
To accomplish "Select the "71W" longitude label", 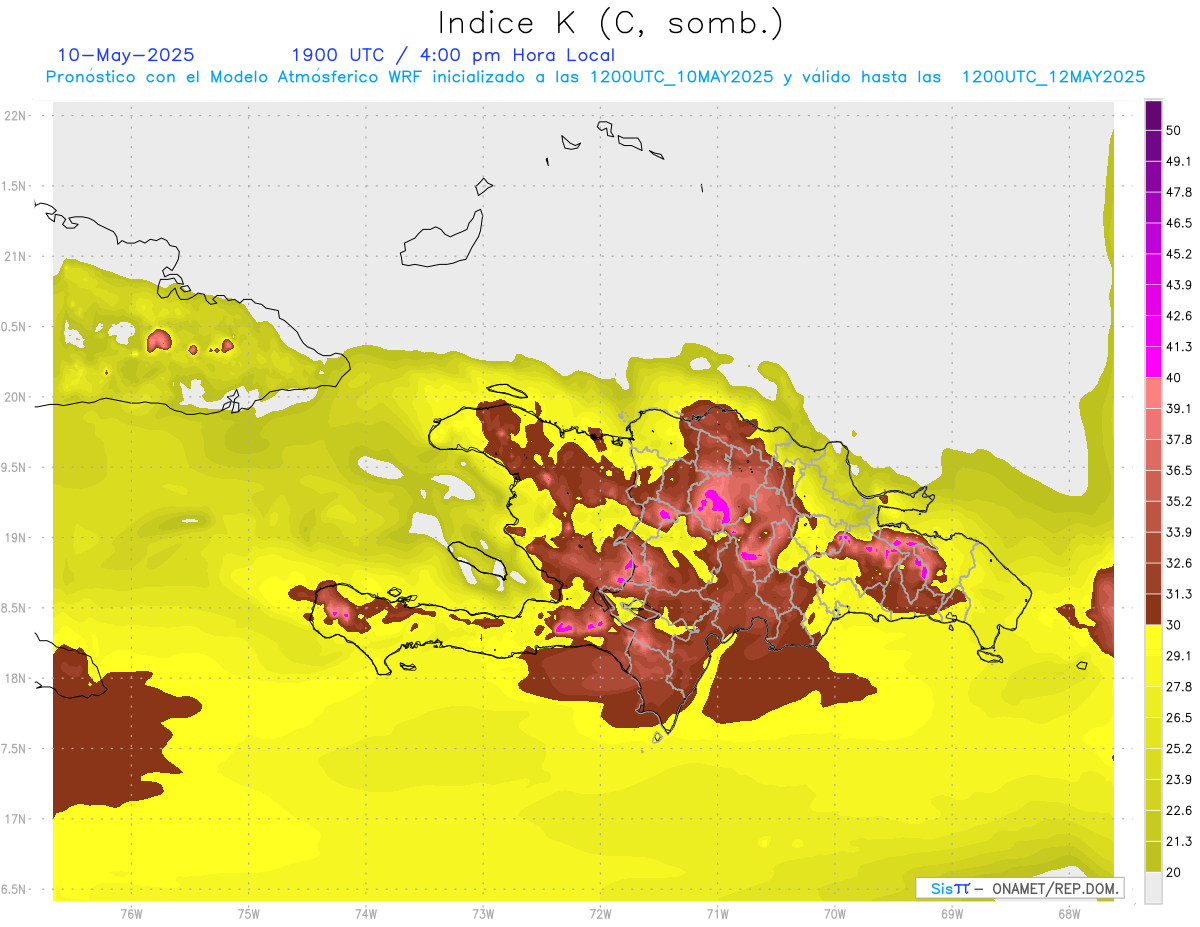I will point(717,914).
